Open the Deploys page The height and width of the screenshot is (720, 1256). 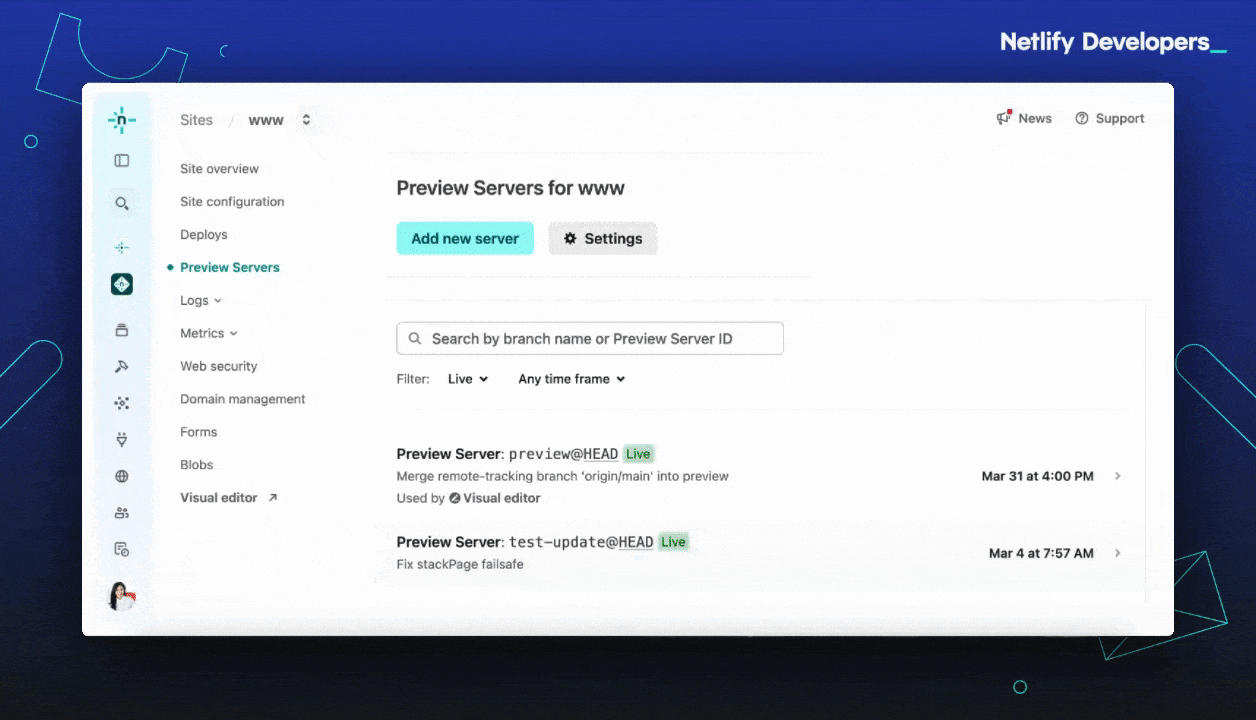pyautogui.click(x=204, y=235)
